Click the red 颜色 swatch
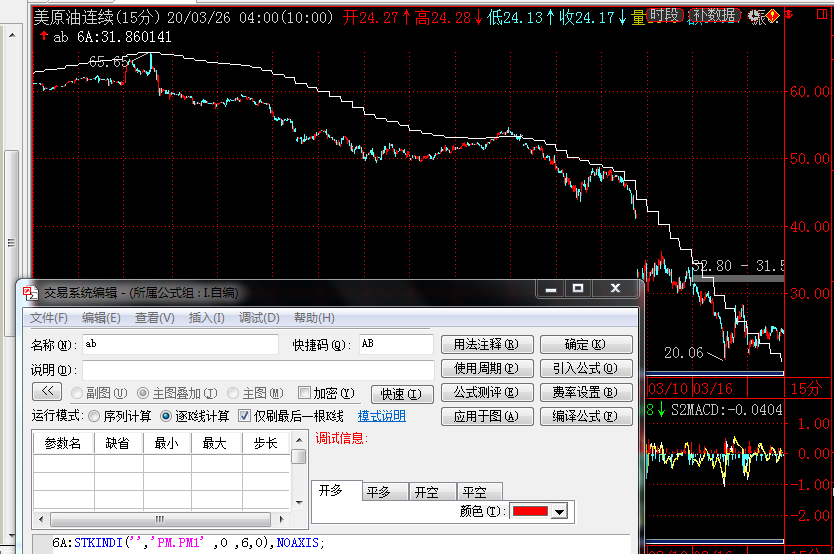Image resolution: width=834 pixels, height=554 pixels. pyautogui.click(x=530, y=511)
